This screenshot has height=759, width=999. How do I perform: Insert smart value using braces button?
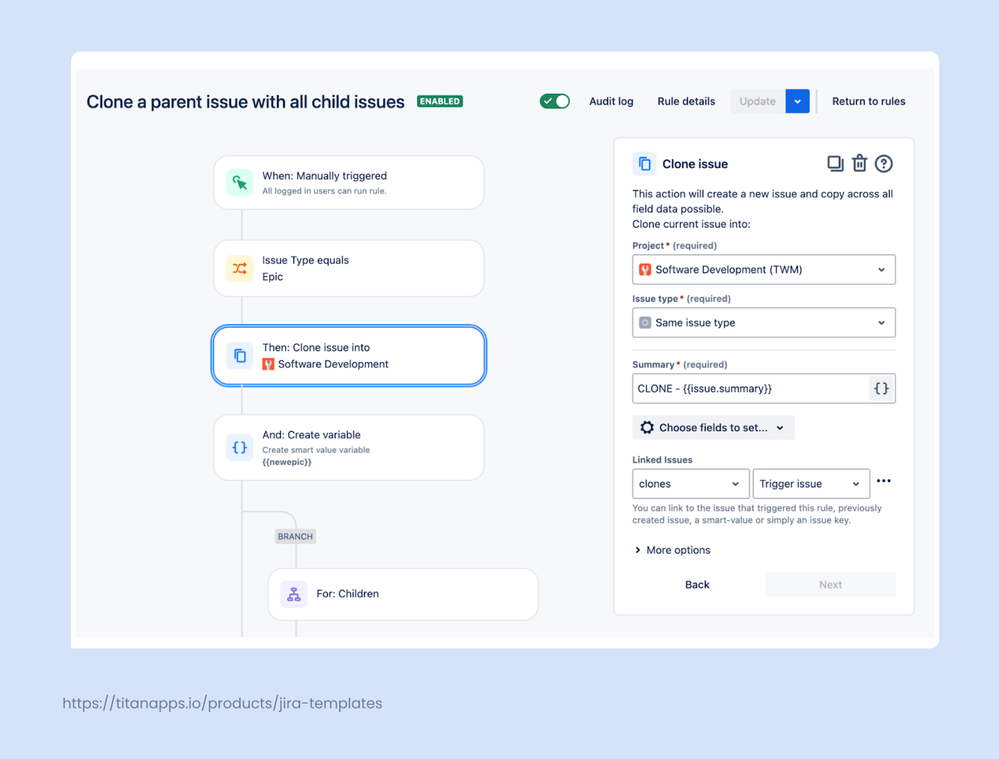882,389
